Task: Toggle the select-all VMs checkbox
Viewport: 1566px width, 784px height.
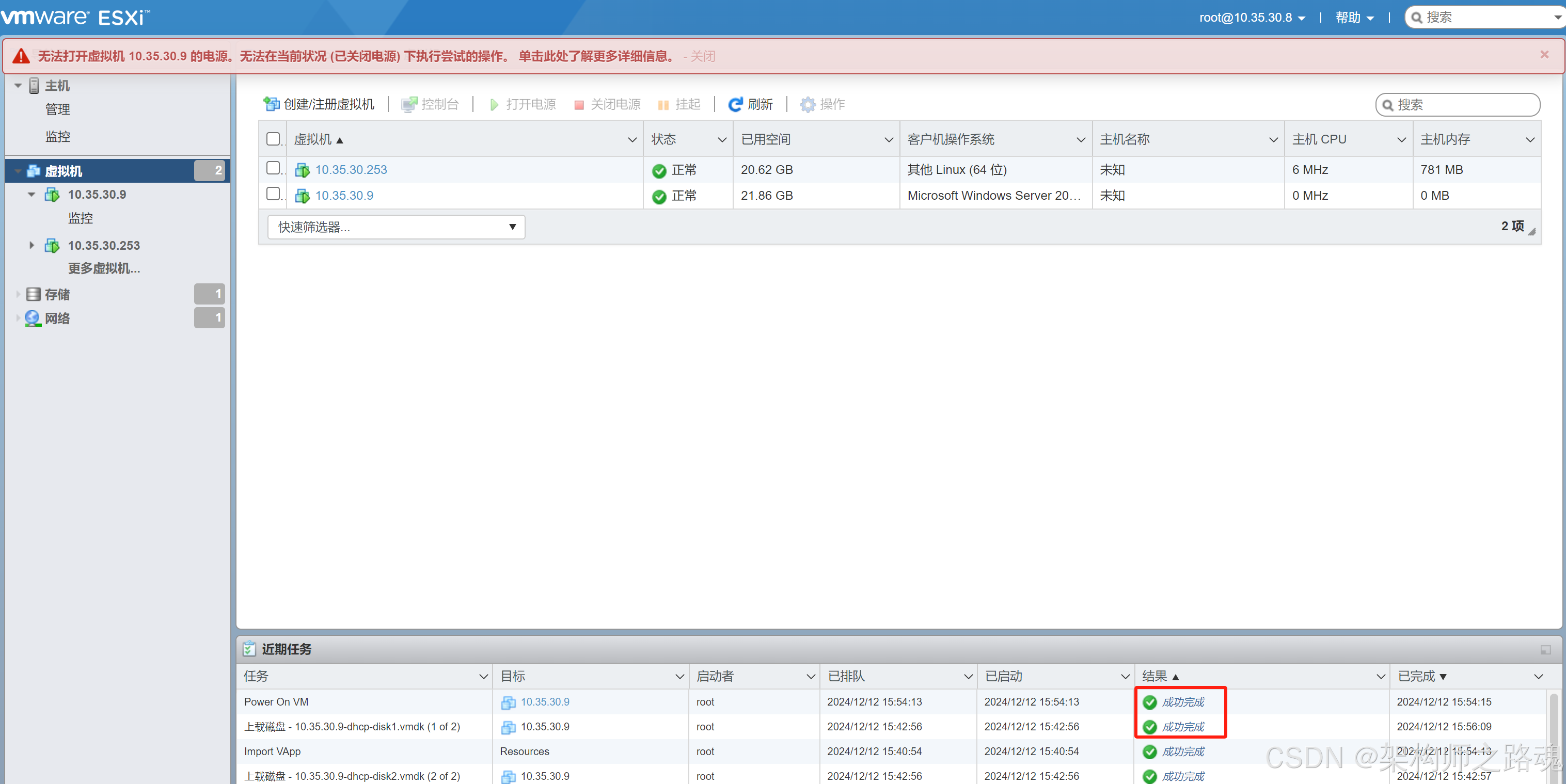Action: 274,139
